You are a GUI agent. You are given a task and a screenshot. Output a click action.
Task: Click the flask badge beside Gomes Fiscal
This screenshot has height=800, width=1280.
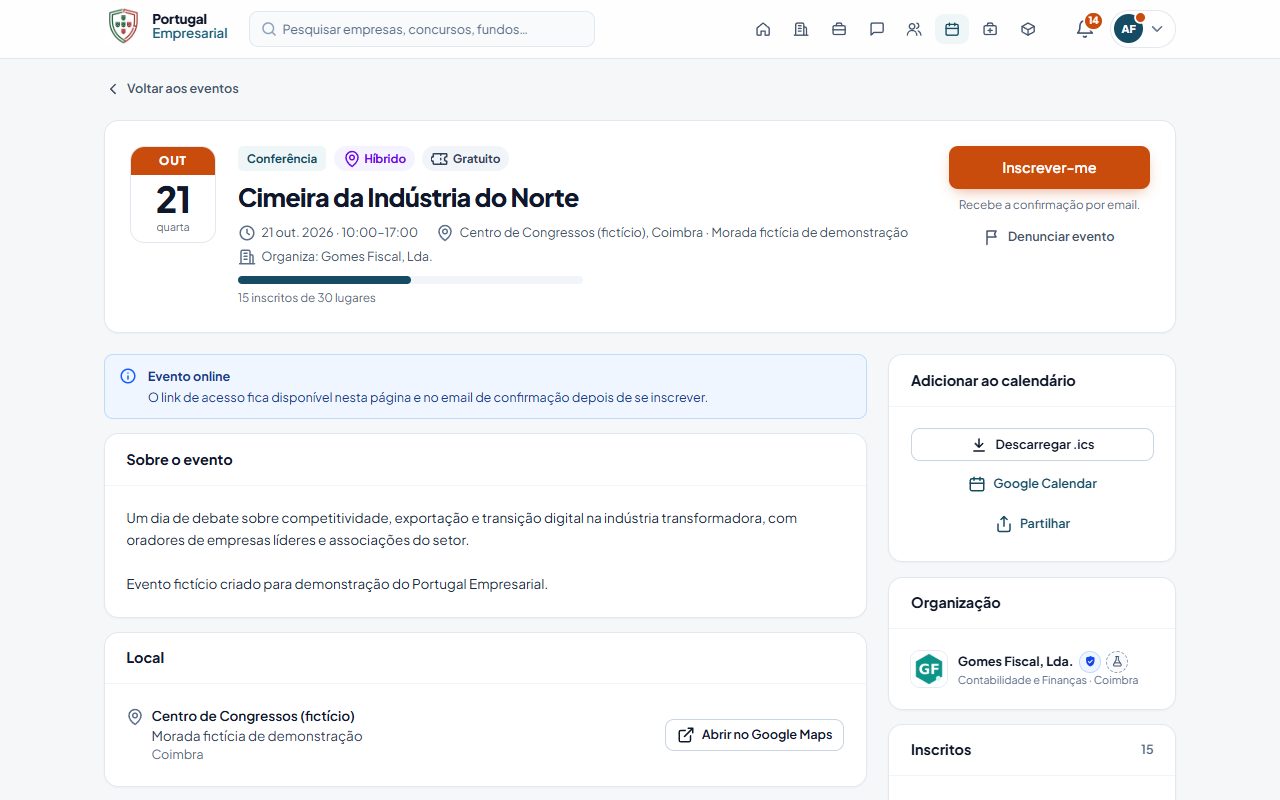point(1117,662)
